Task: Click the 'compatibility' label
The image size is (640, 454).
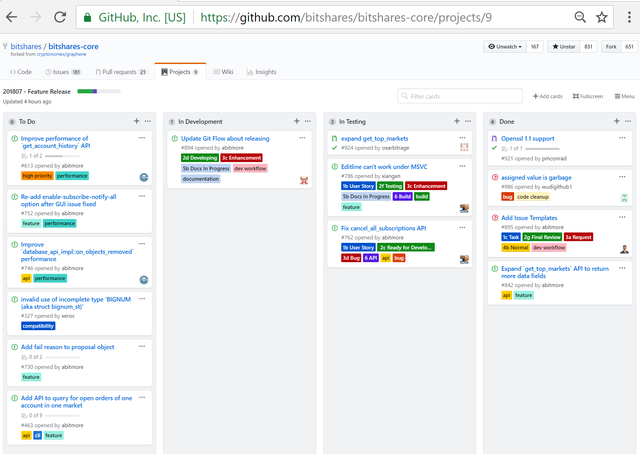Action: (38, 326)
